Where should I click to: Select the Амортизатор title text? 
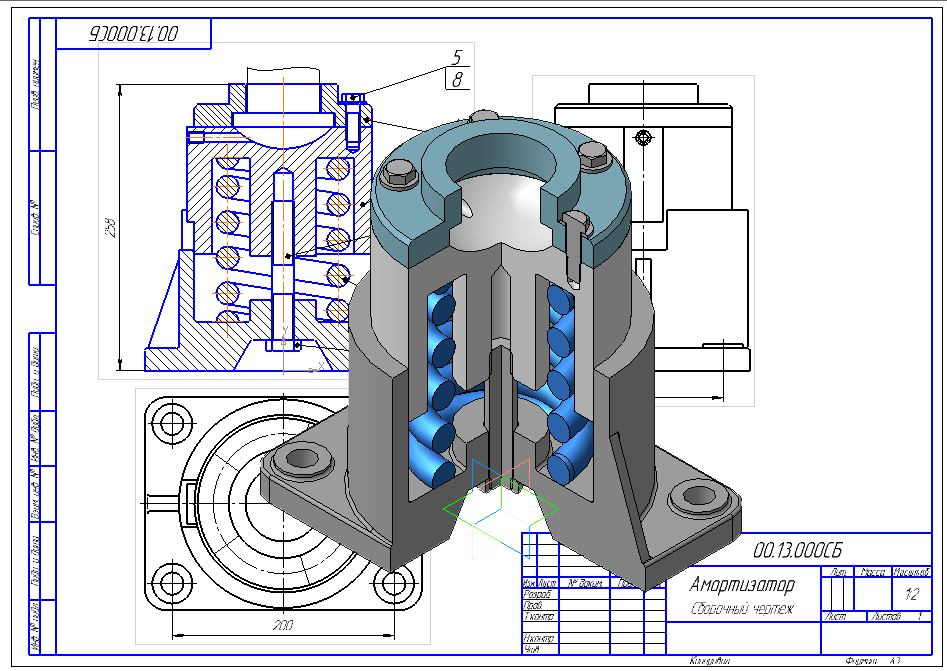point(742,584)
